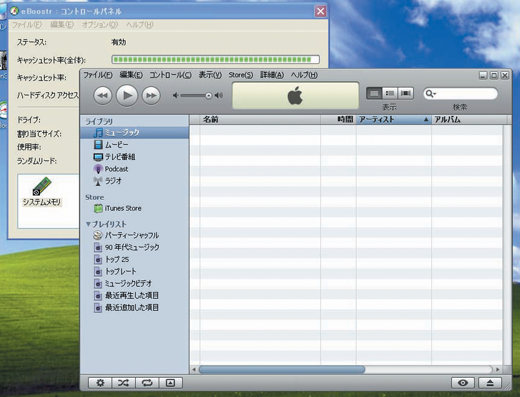The width and height of the screenshot is (520, 397).
Task: Minimize the iTunes window
Action: [x=483, y=75]
